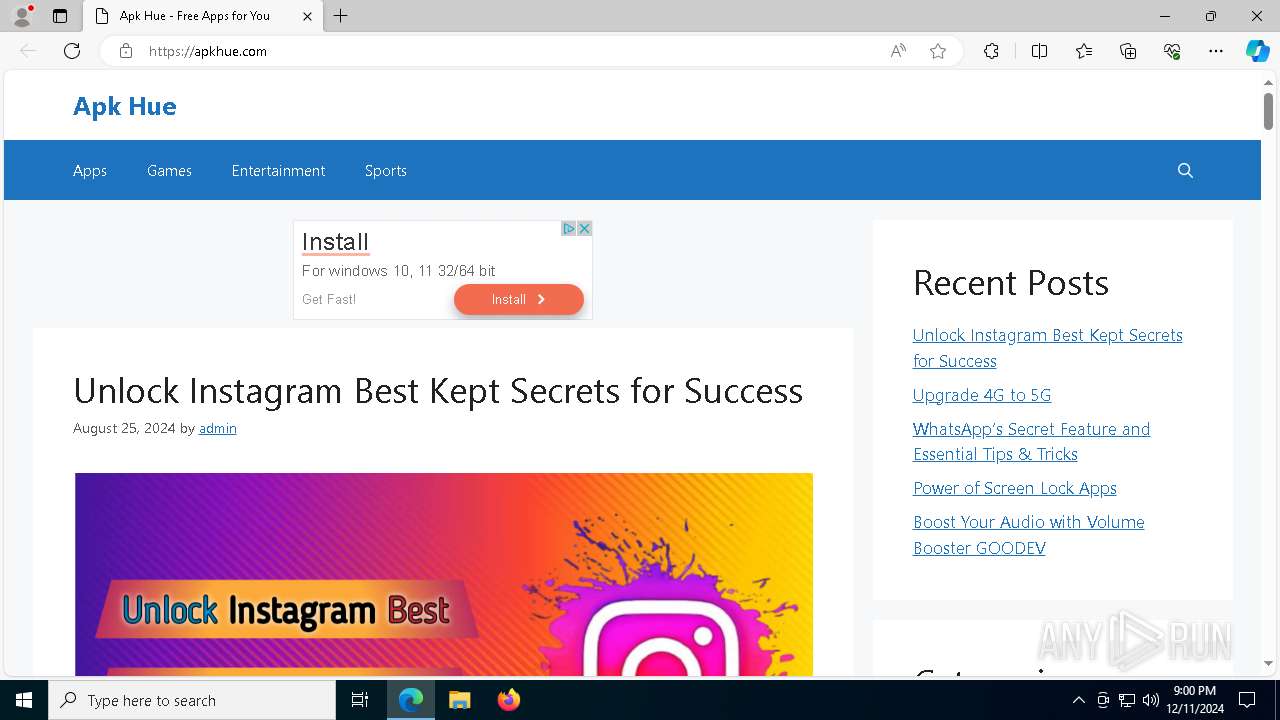Click the AdChoices triangle icon on ad
Viewport: 1280px width, 720px height.
pyautogui.click(x=568, y=229)
